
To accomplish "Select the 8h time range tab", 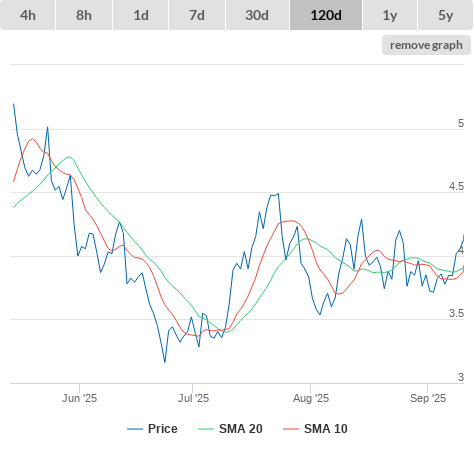I will pos(84,15).
